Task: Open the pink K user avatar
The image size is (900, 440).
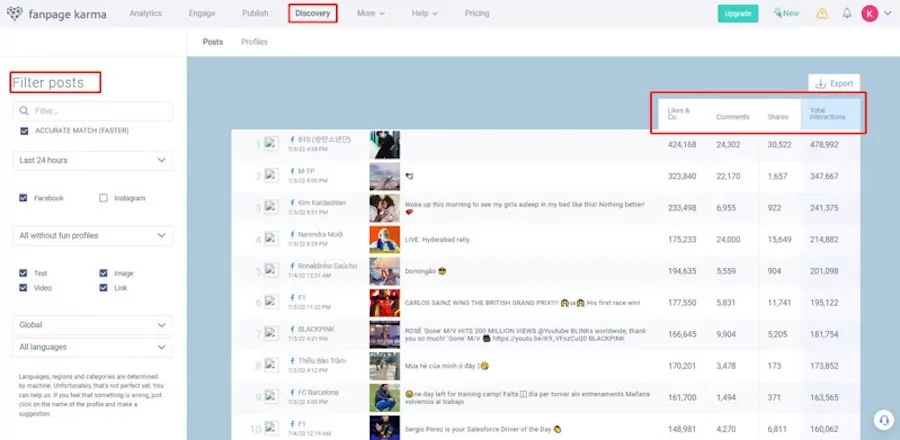Action: [x=870, y=13]
